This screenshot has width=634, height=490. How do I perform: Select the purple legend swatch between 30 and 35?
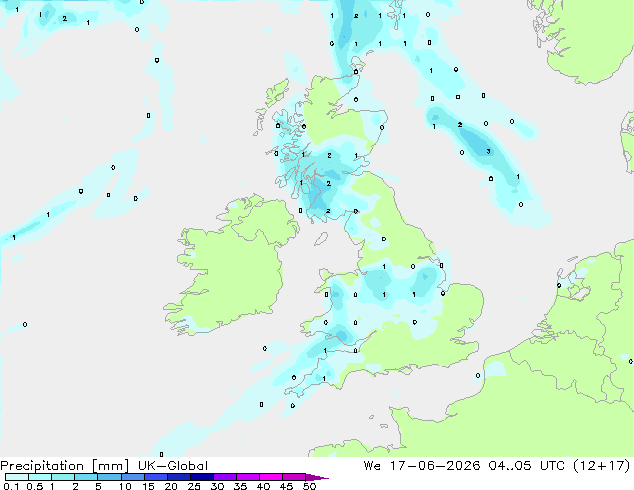[x=224, y=477]
